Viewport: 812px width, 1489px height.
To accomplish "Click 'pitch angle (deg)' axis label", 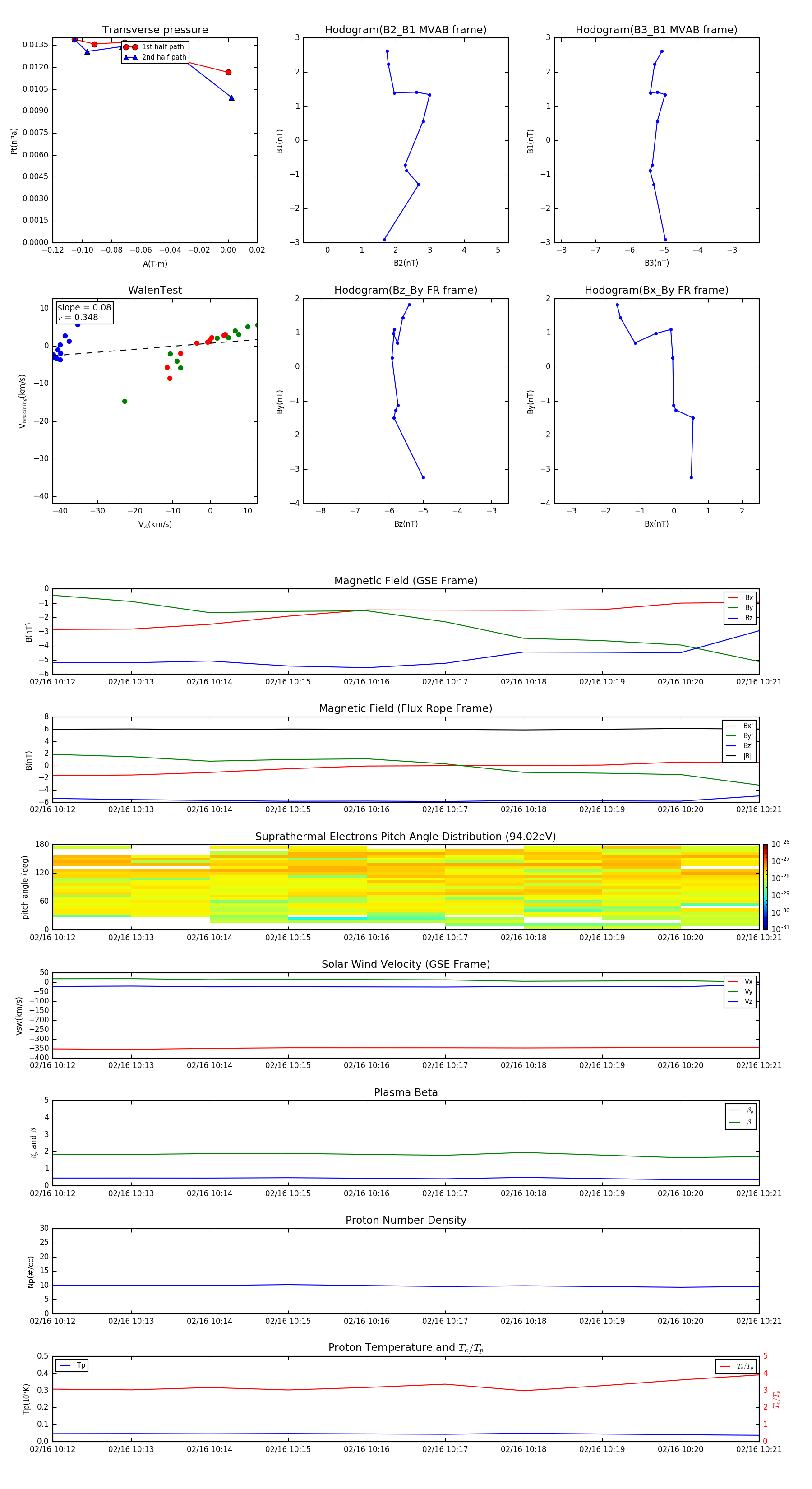I will coord(25,887).
